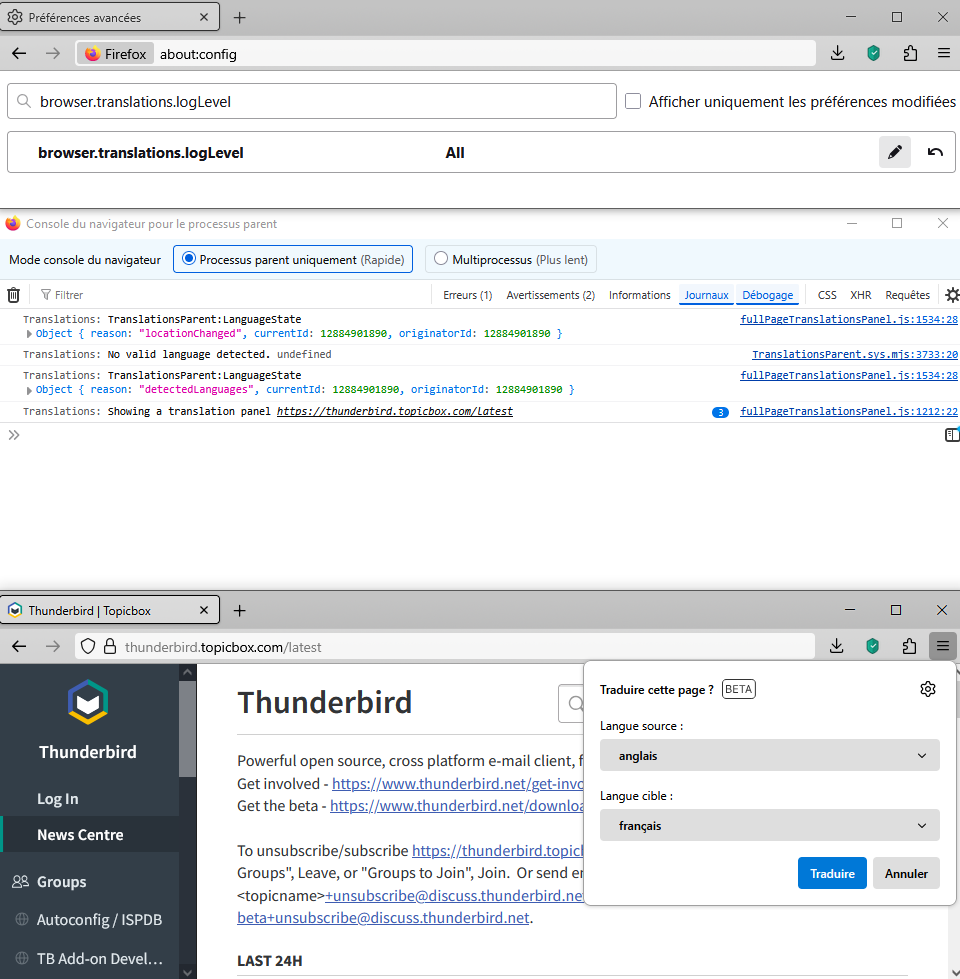The width and height of the screenshot is (960, 979).
Task: Close the Préférences avancées tab
Action: click(x=203, y=17)
